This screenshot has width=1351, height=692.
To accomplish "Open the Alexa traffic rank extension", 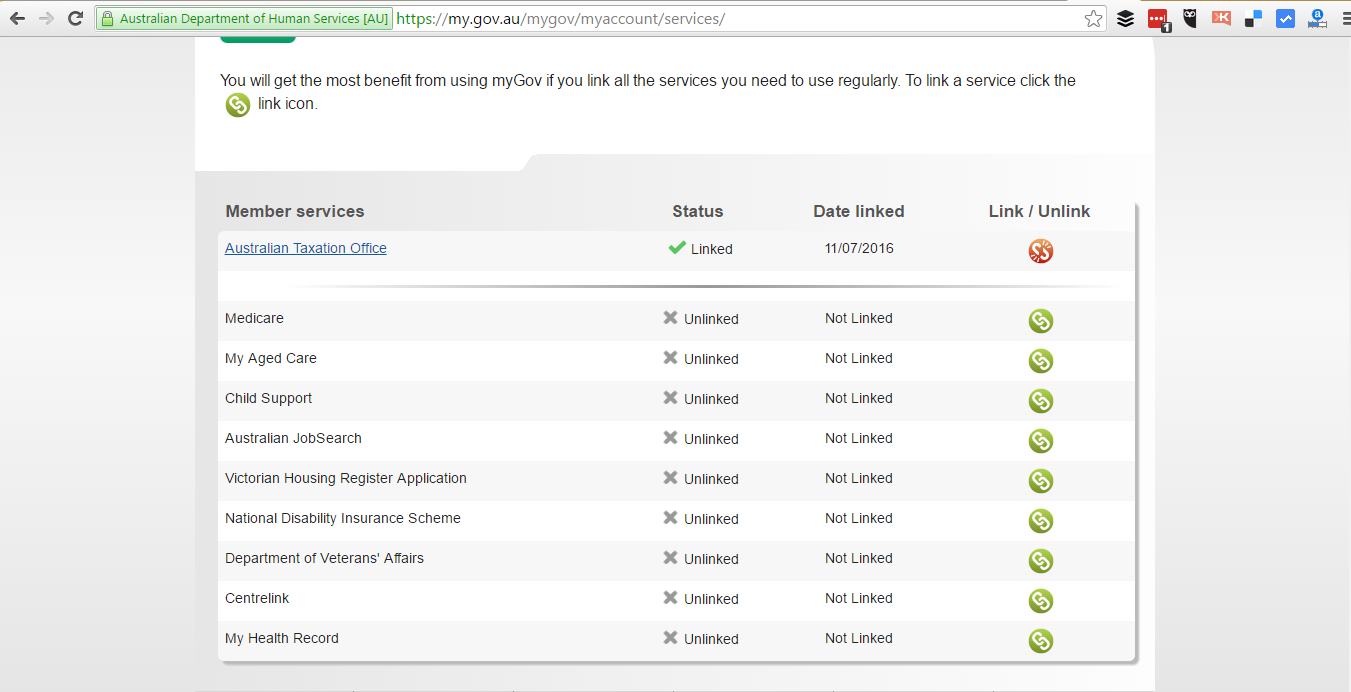I will 1317,17.
